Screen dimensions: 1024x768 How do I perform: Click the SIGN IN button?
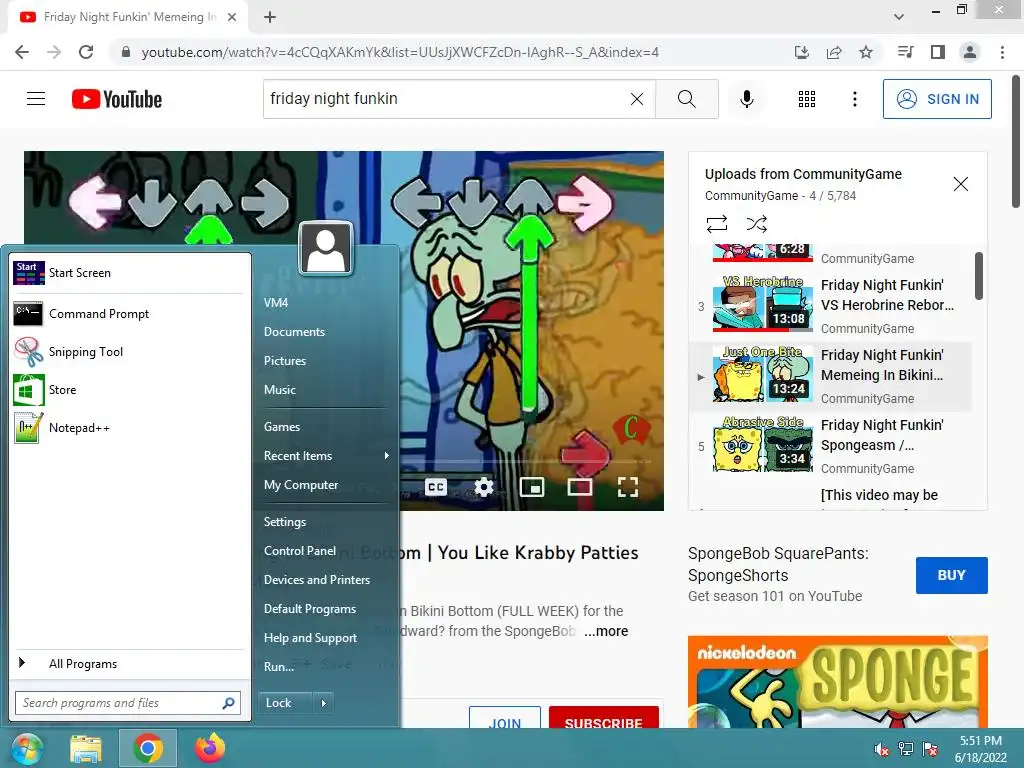(x=937, y=99)
